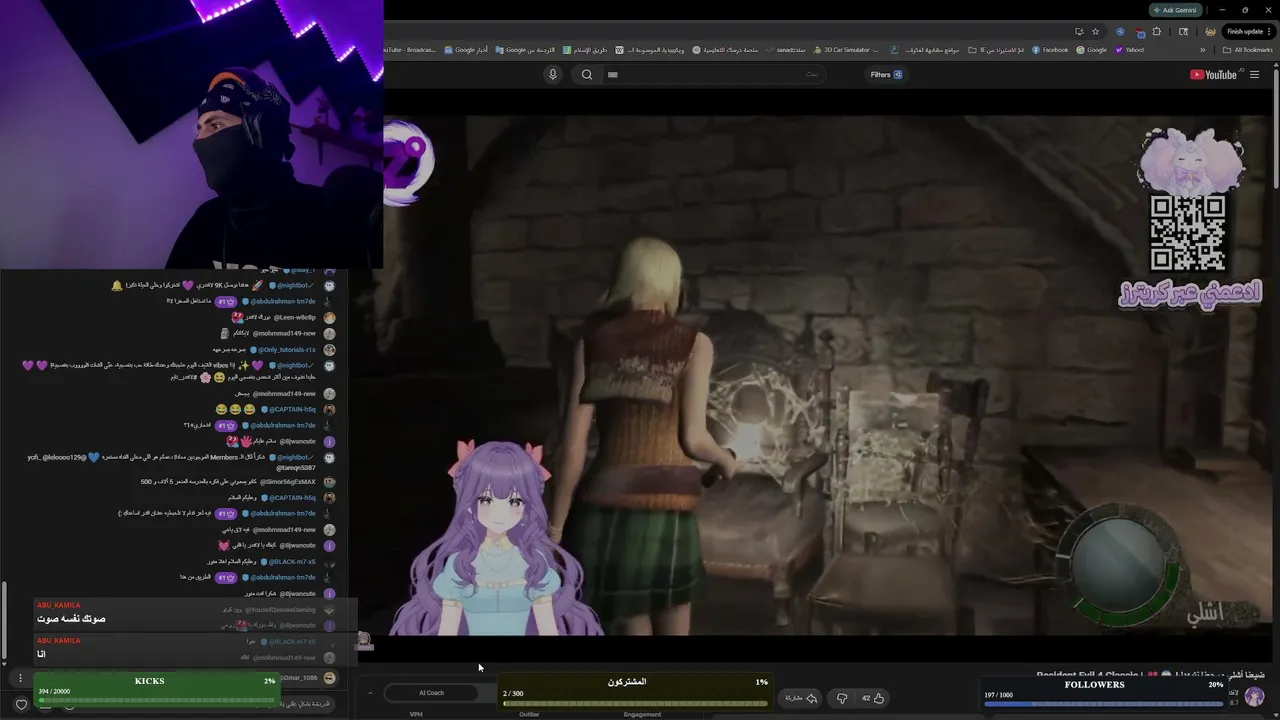Open the chat three-dot options menu
Screen dimensions: 1280x720
(x=20, y=678)
